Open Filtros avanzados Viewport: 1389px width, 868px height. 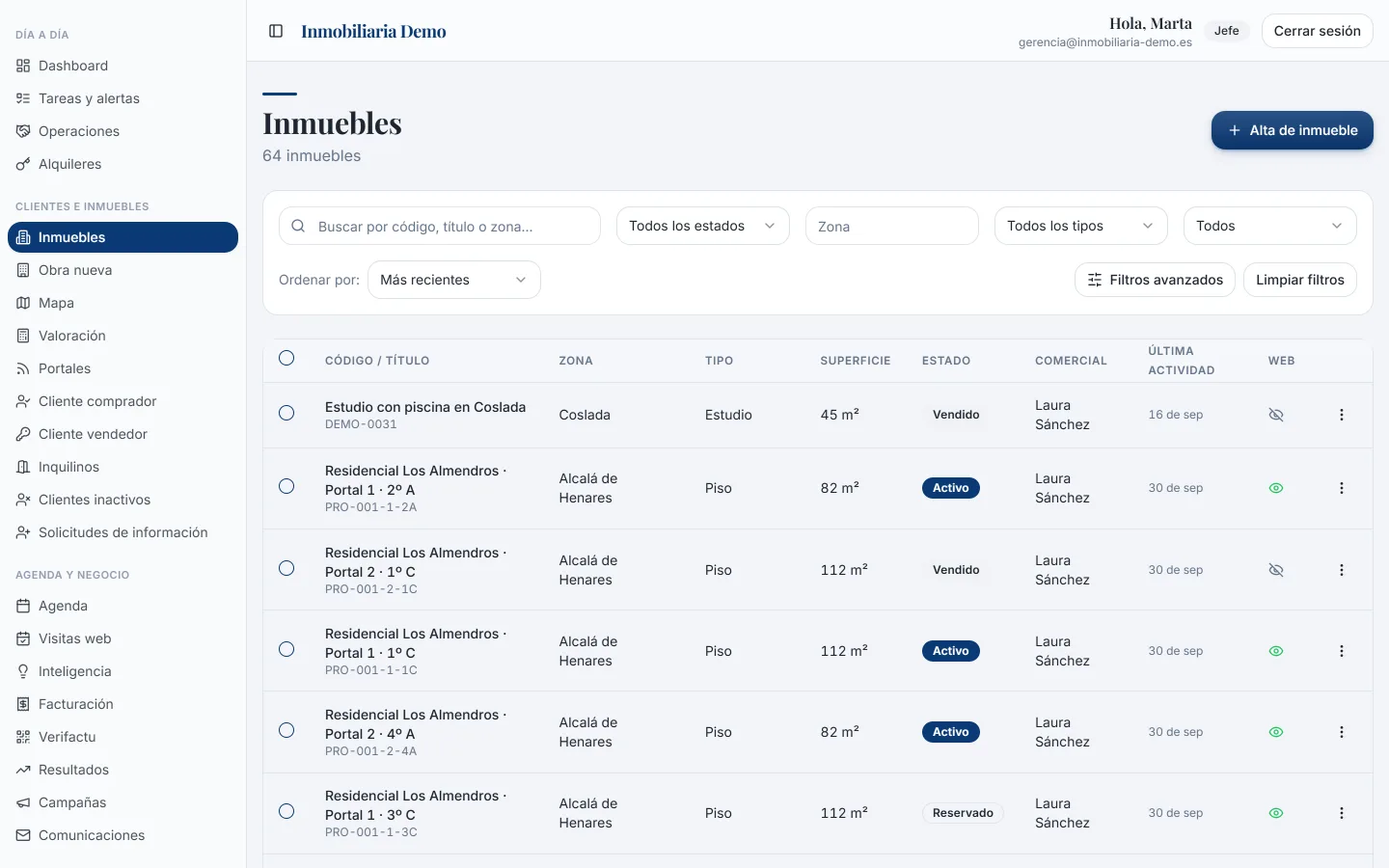point(1155,280)
